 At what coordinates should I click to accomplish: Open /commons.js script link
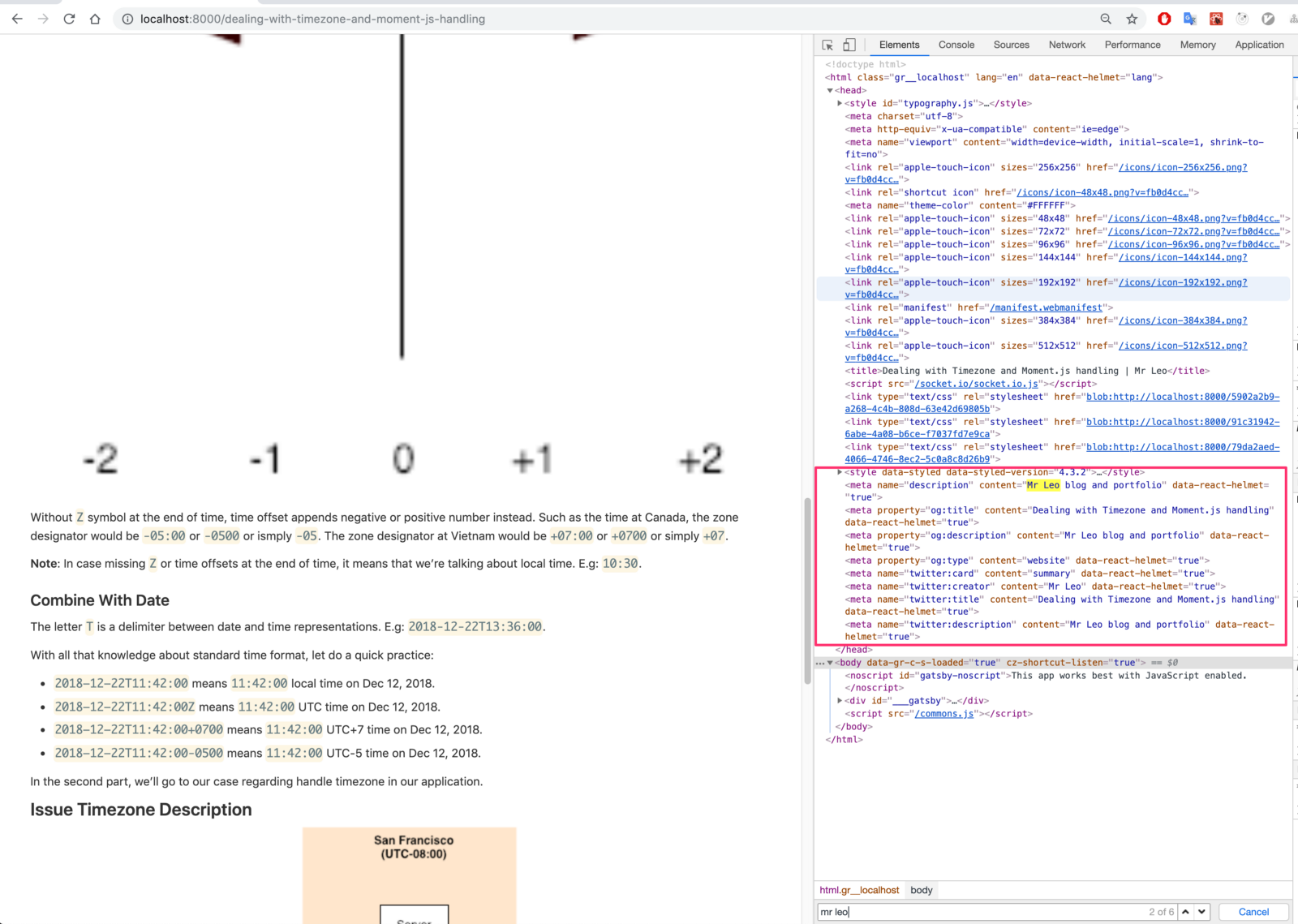tap(944, 714)
